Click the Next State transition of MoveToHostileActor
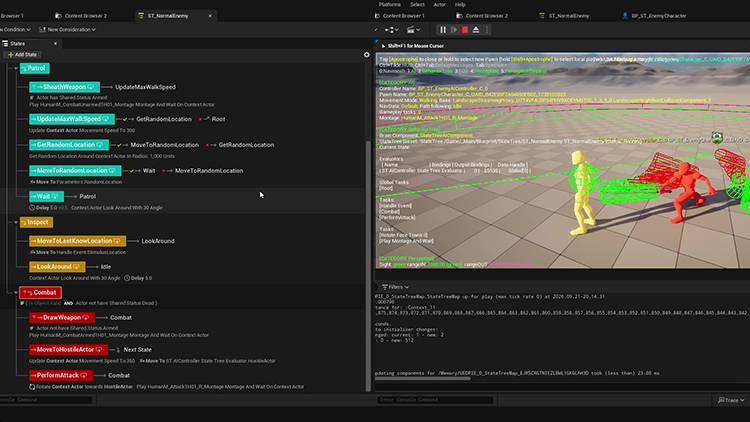 click(x=137, y=350)
